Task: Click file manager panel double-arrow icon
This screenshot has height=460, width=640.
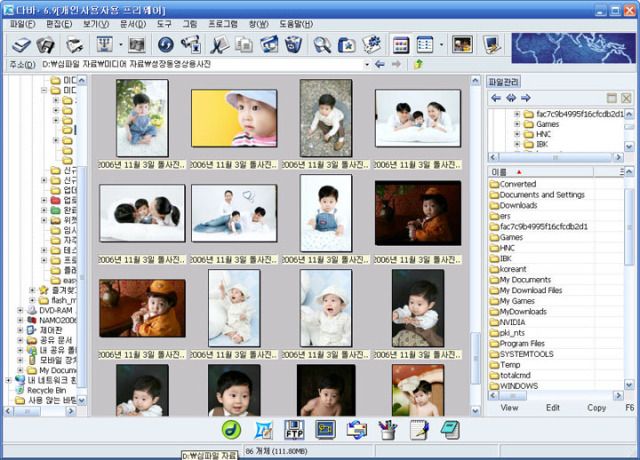Action: [x=511, y=98]
